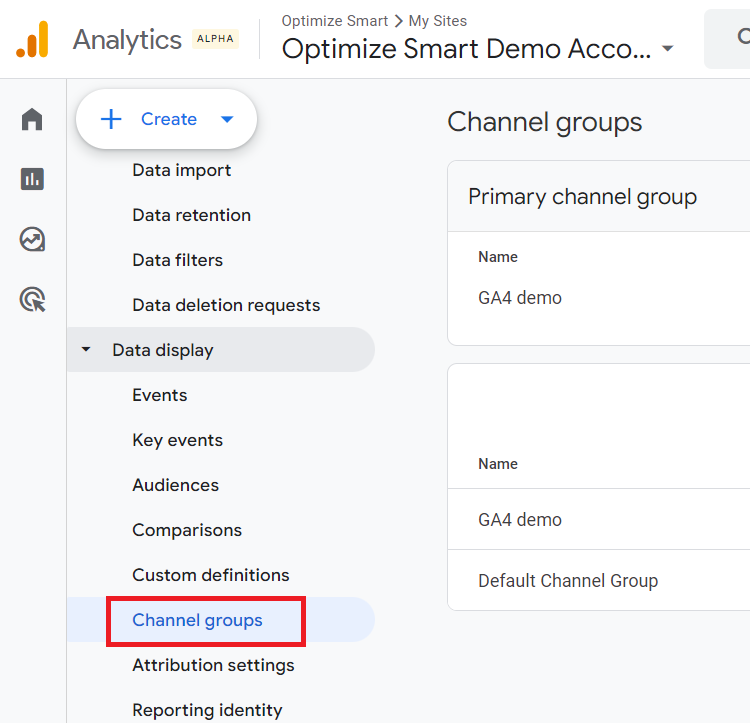Collapse the Data display section
Image resolution: width=750 pixels, height=723 pixels.
point(86,350)
